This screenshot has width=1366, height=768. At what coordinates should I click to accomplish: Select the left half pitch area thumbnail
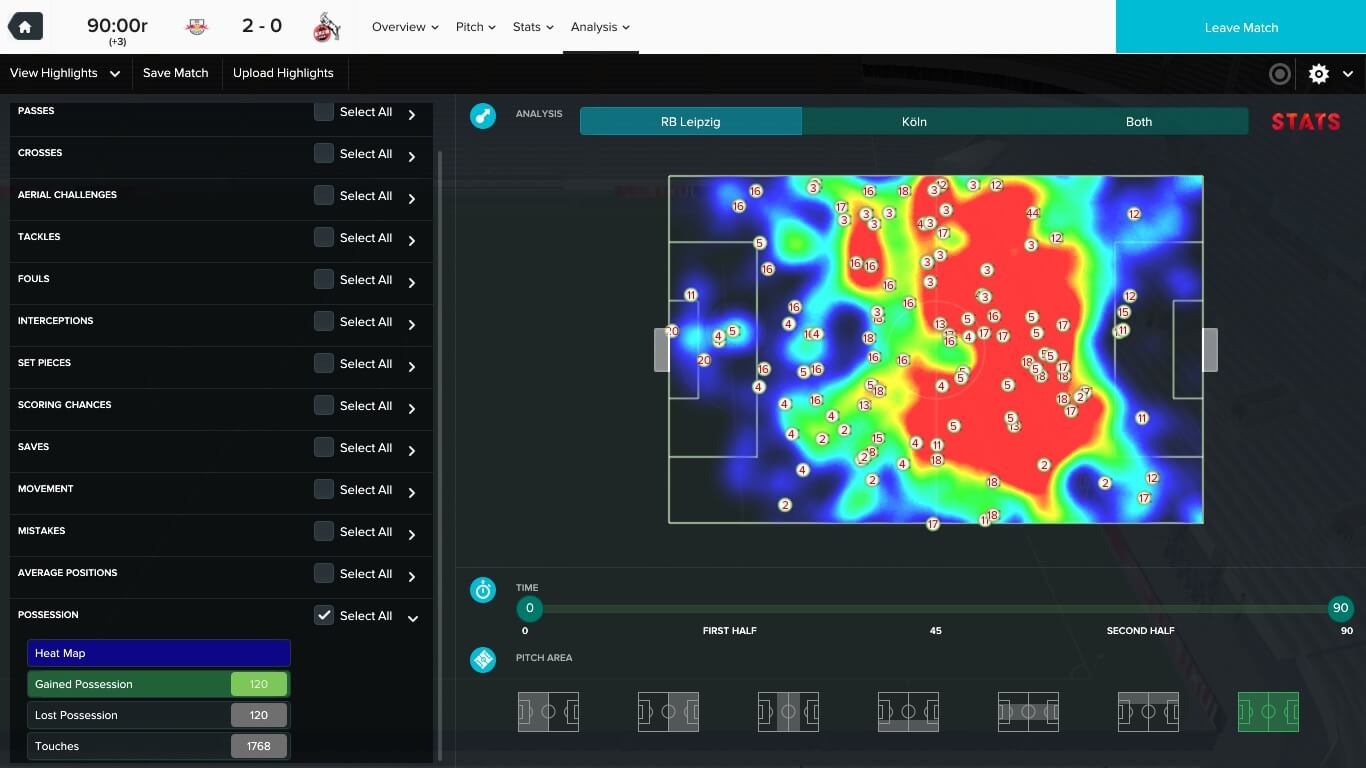coord(548,712)
